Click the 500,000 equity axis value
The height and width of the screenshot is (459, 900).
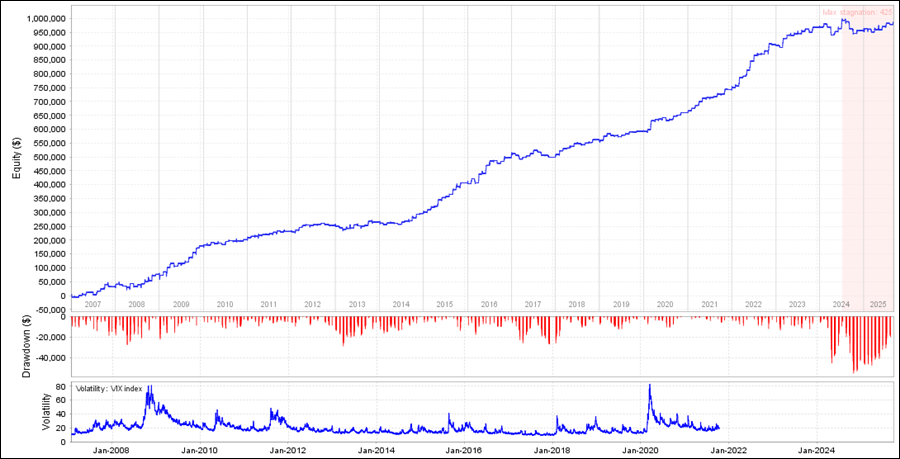(50, 157)
